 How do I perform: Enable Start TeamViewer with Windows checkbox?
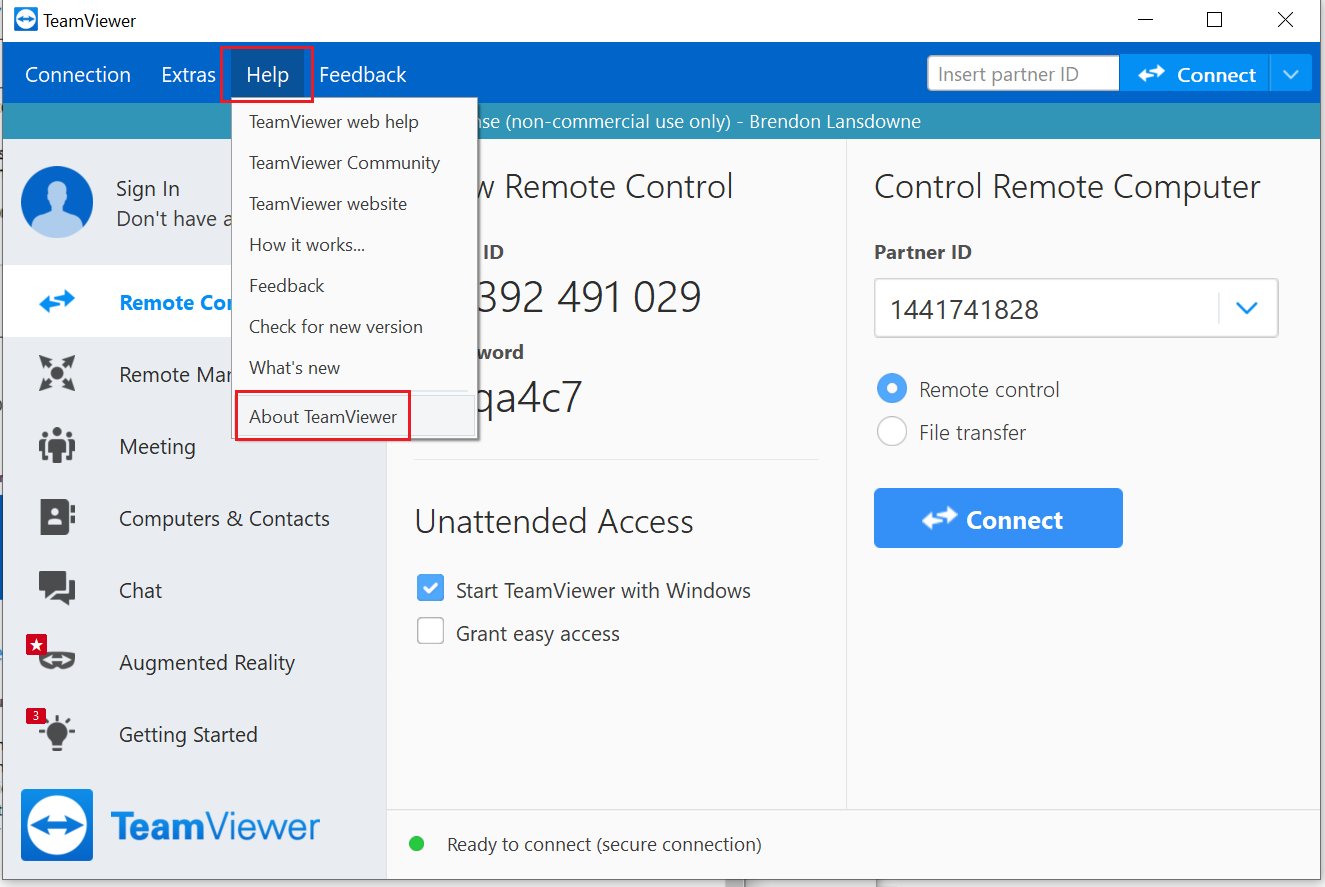coord(430,588)
